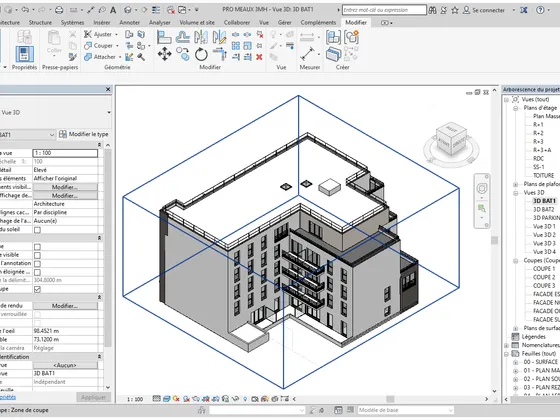Click the Text 'A' icon in quick access toolbar
This screenshot has width=560, height=420.
pyautogui.click(x=113, y=10)
